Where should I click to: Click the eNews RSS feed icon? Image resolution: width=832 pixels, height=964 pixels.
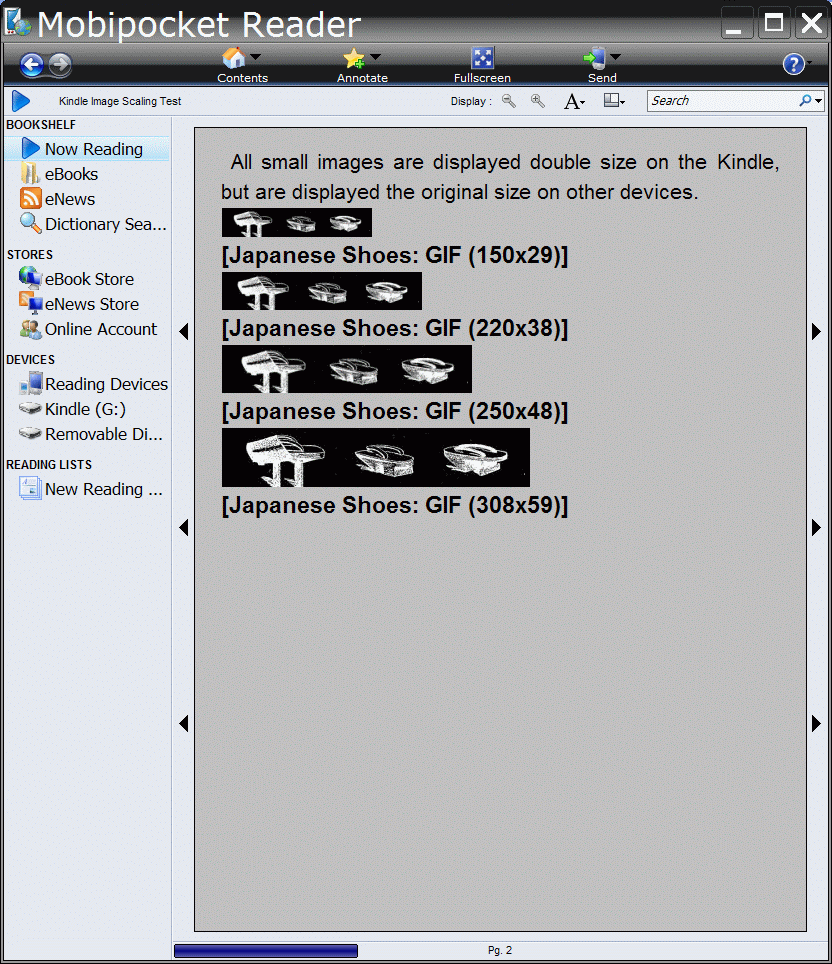click(31, 199)
